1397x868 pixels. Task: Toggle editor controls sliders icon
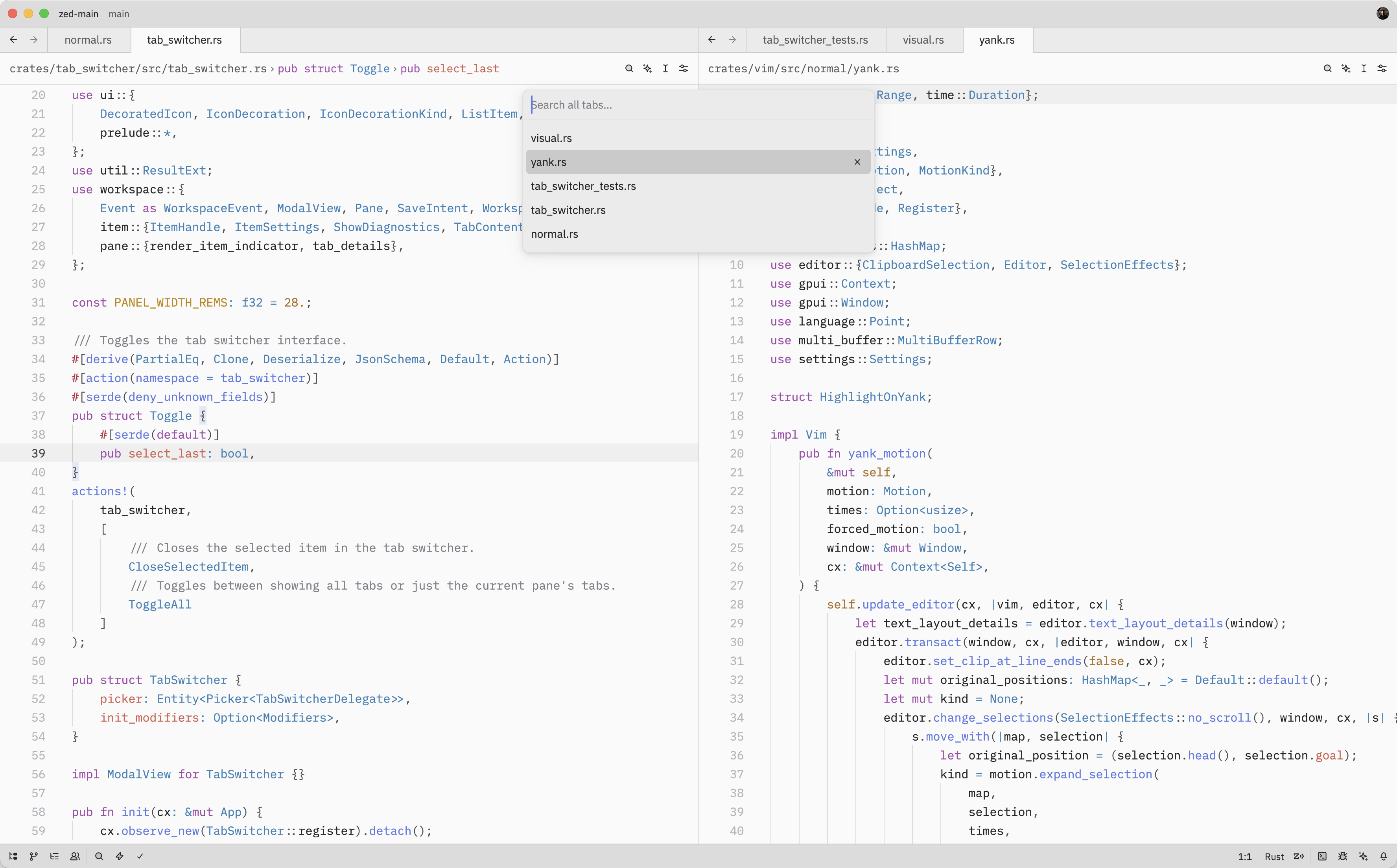pos(683,68)
